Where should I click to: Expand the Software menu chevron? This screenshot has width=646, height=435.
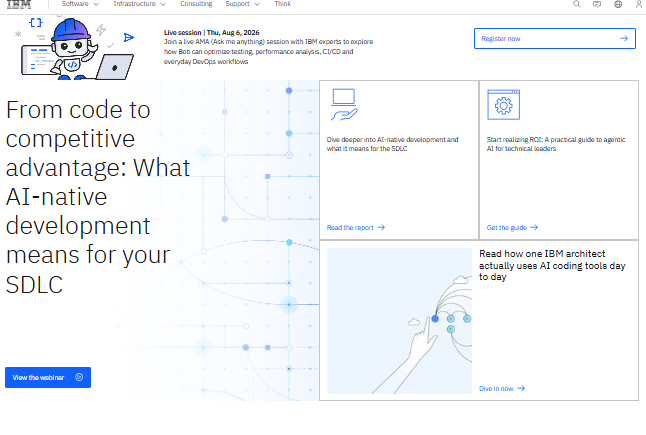pyautogui.click(x=96, y=4)
